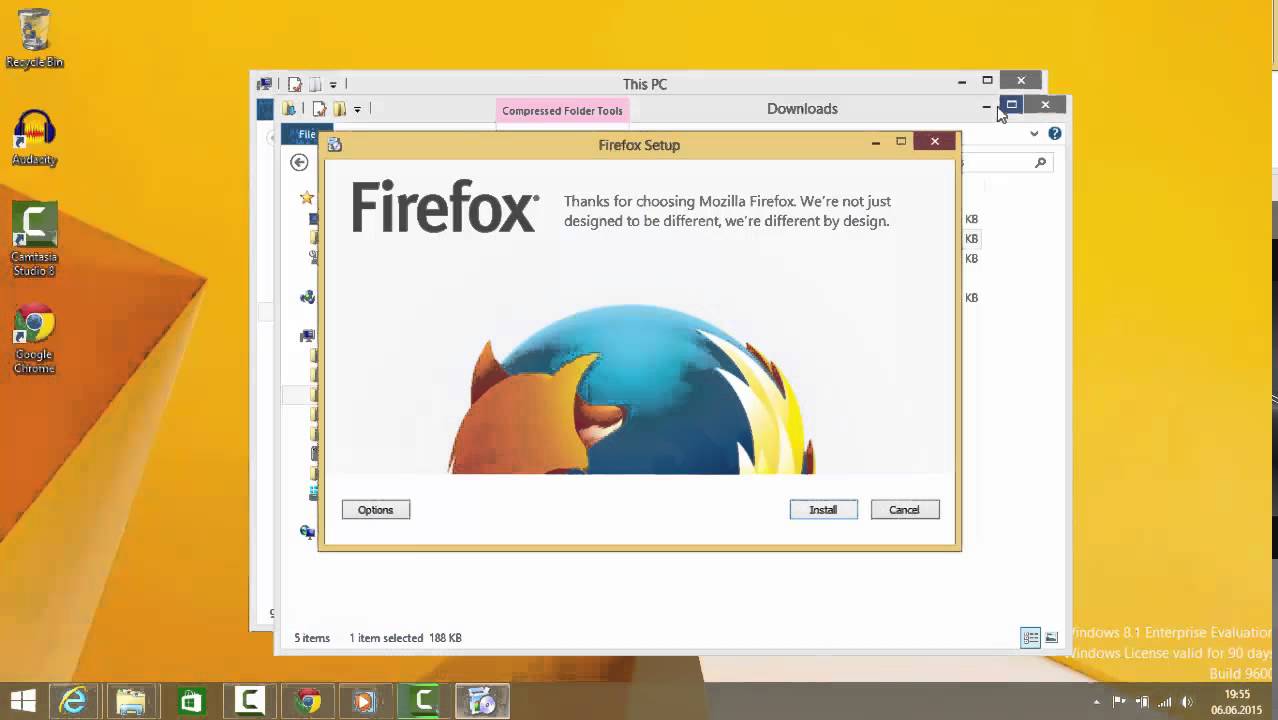Minimize the Firefox Setup window
1278x720 pixels.
point(876,142)
